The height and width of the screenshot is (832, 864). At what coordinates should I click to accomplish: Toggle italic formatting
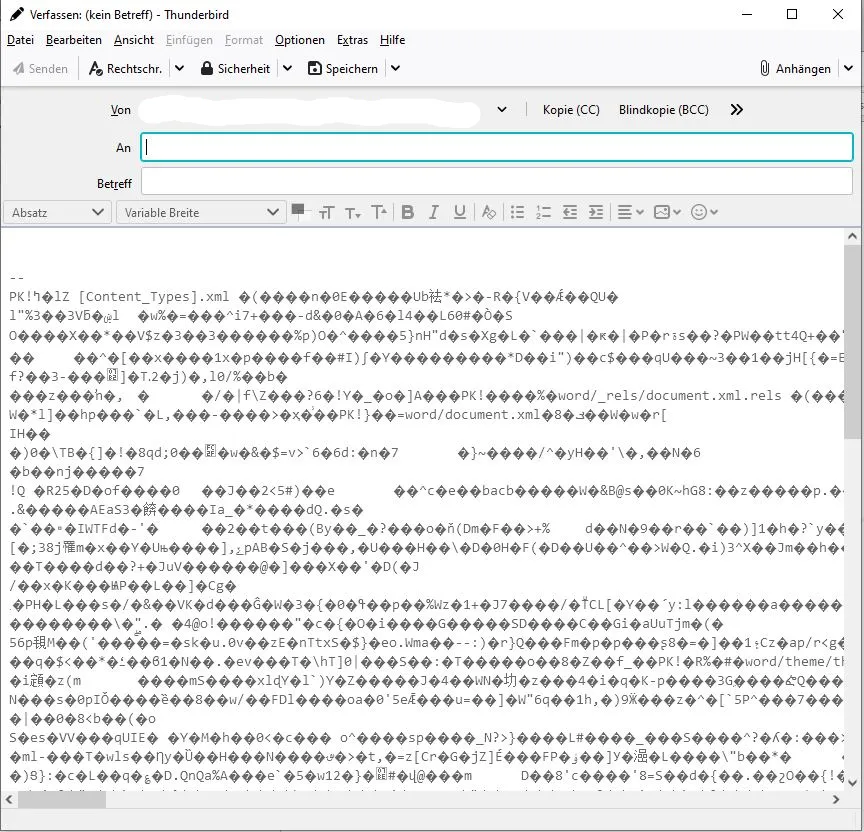tap(434, 212)
